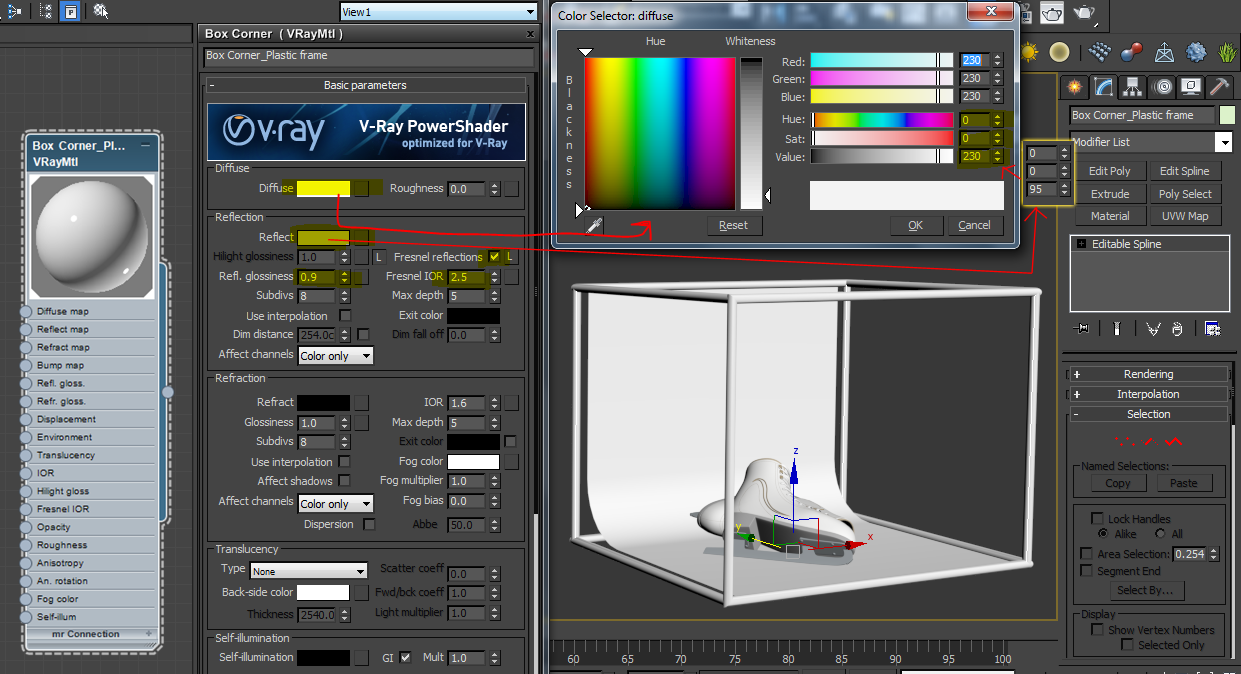The width and height of the screenshot is (1241, 674).
Task: Activate the Vertex sub-object icon under Selection
Action: tap(1125, 441)
